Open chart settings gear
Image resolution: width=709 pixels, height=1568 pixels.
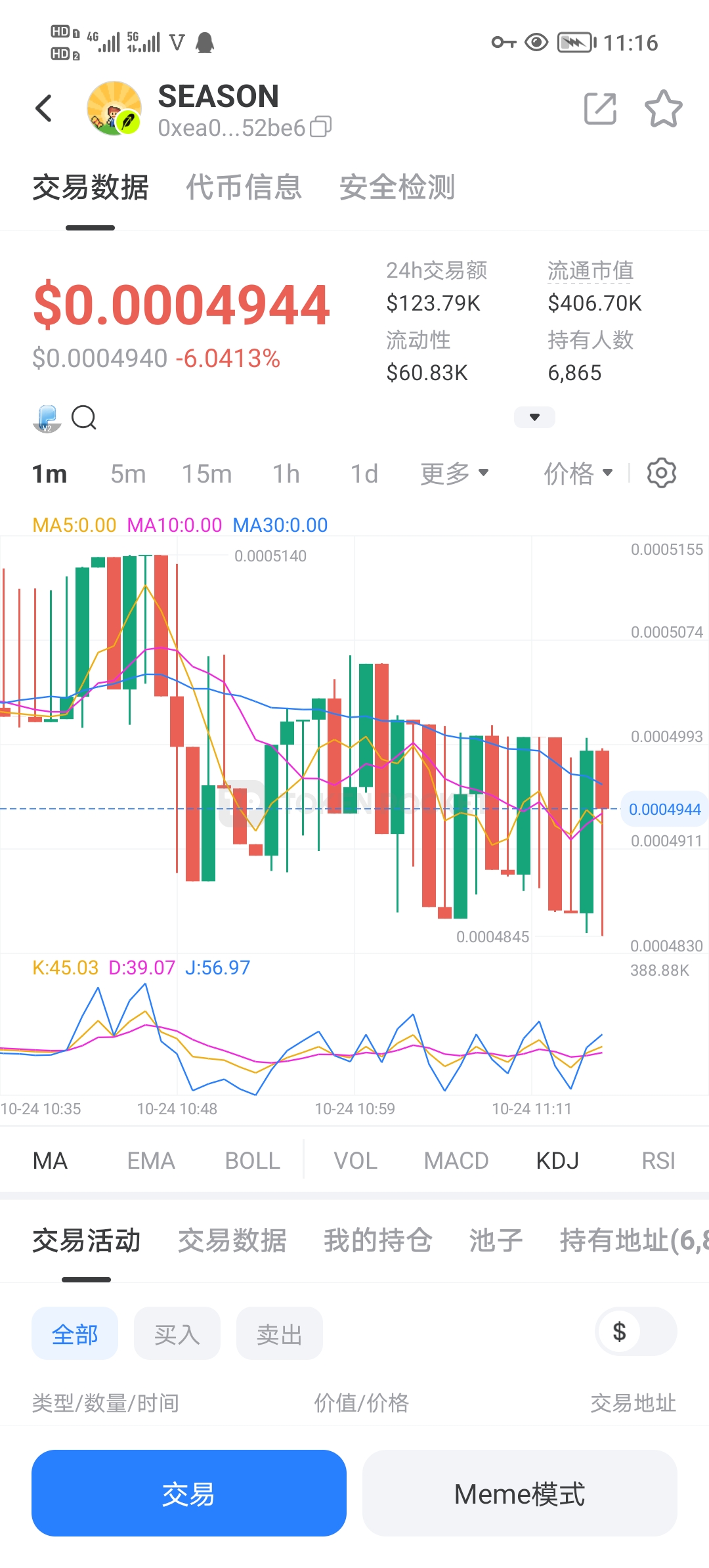[661, 473]
